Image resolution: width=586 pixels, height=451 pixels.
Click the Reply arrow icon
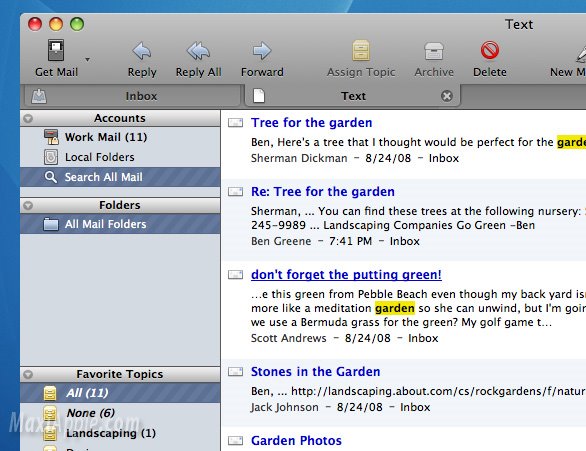[x=142, y=51]
